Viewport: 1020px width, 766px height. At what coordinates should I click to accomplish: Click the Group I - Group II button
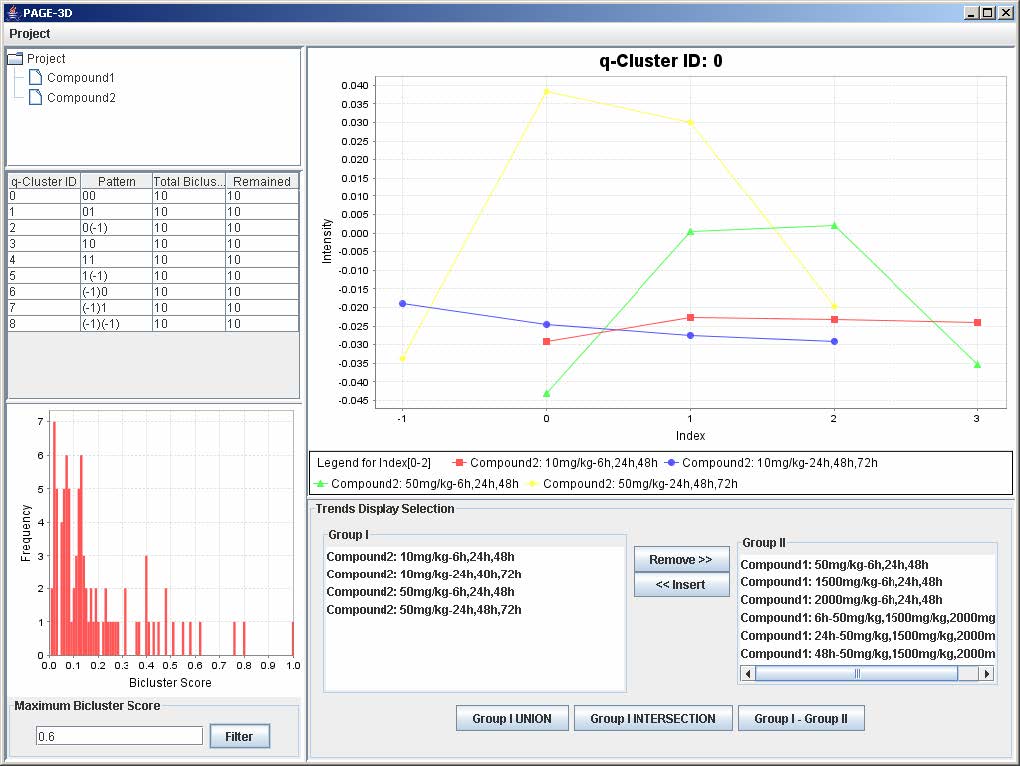(x=801, y=719)
